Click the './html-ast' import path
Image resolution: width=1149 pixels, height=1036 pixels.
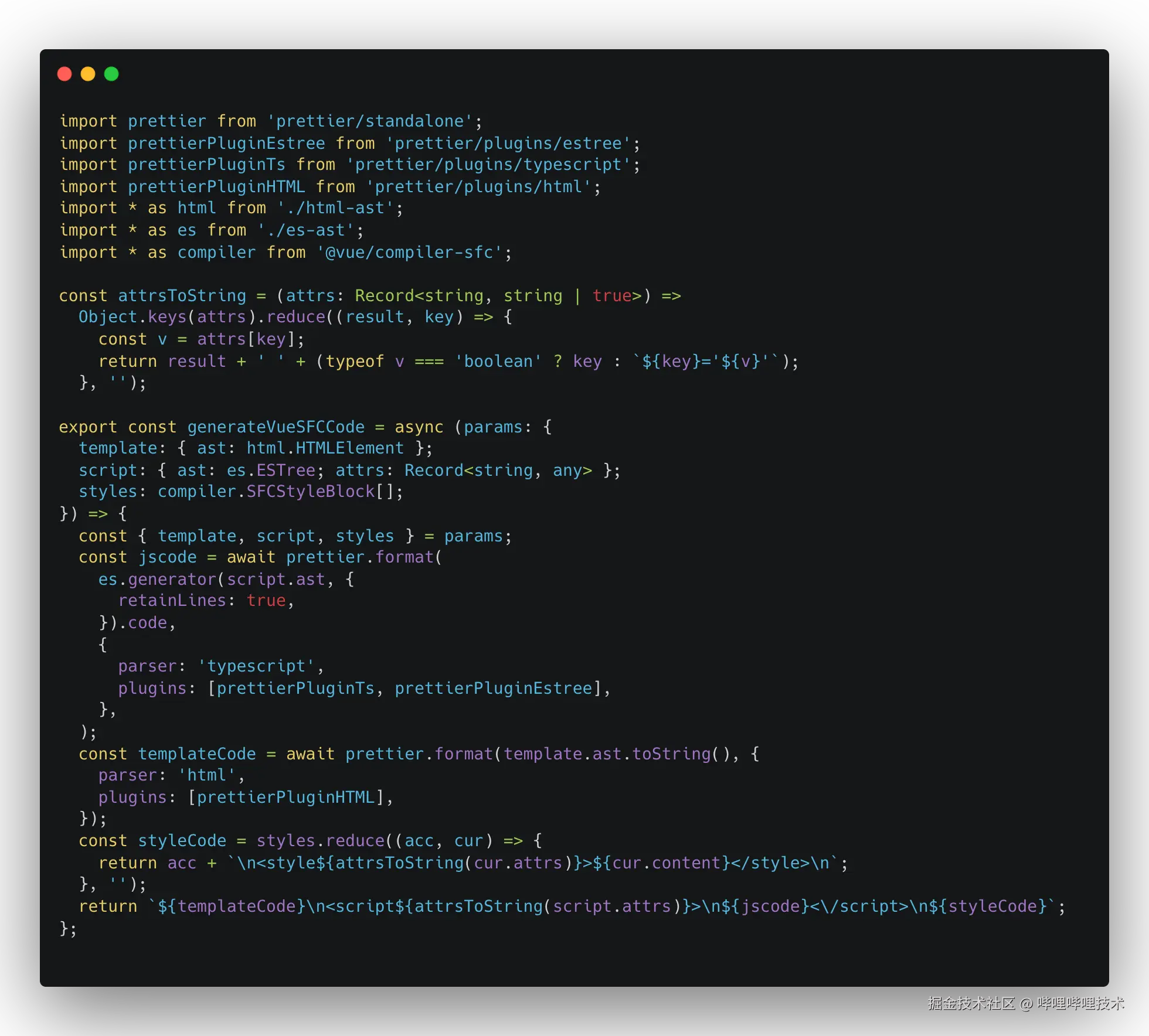pyautogui.click(x=335, y=208)
